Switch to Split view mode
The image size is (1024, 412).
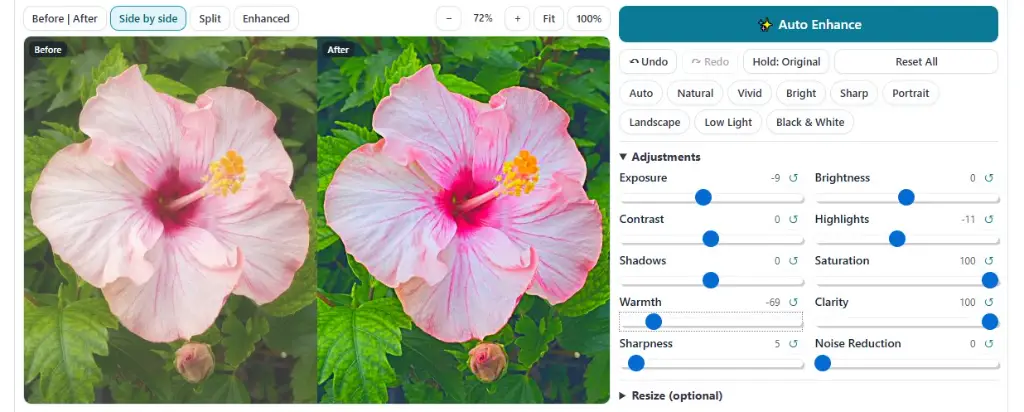pos(210,18)
